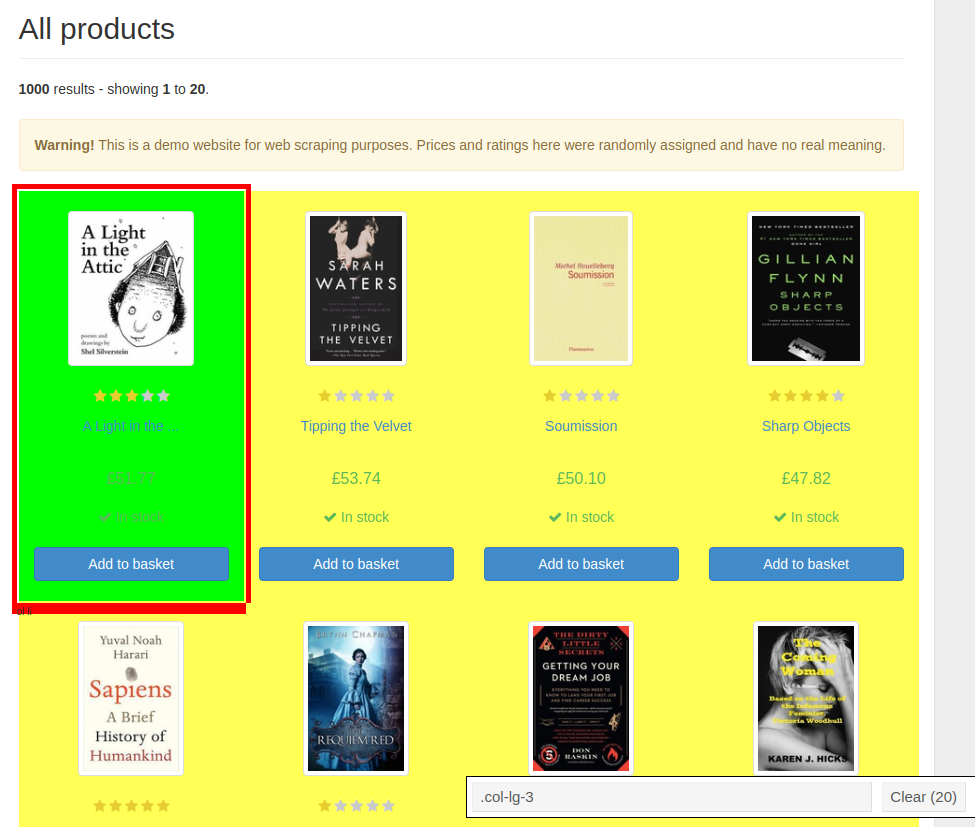This screenshot has height=827, width=975.
Task: Open the Soumission title link
Action: click(581, 426)
